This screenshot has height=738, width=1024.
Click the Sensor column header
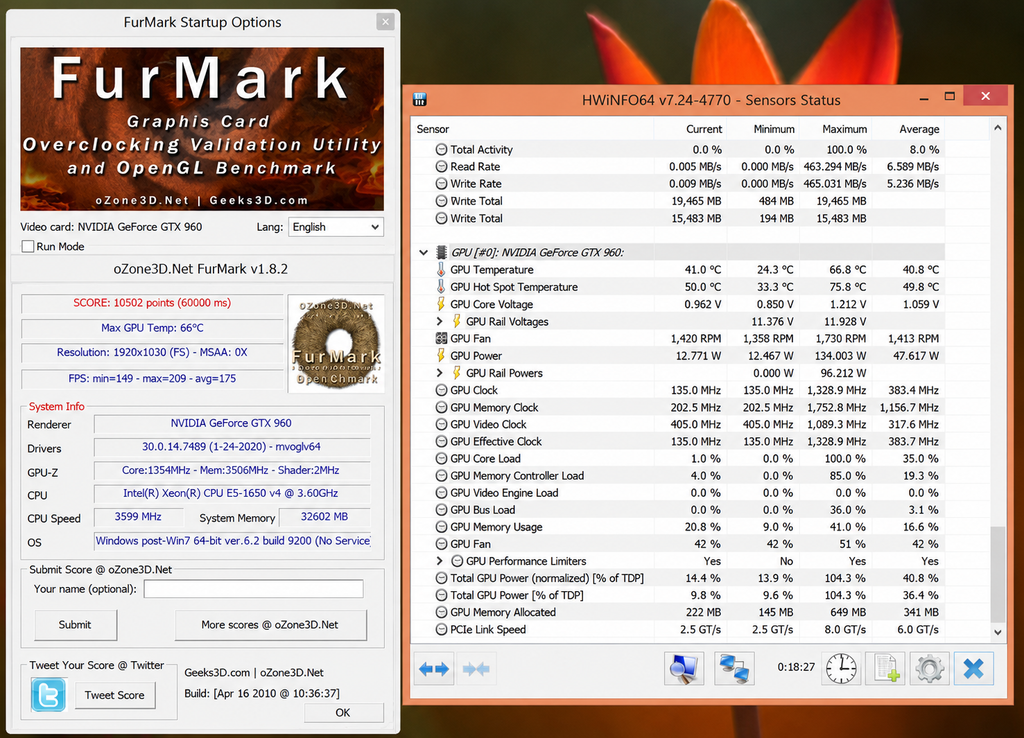click(432, 129)
